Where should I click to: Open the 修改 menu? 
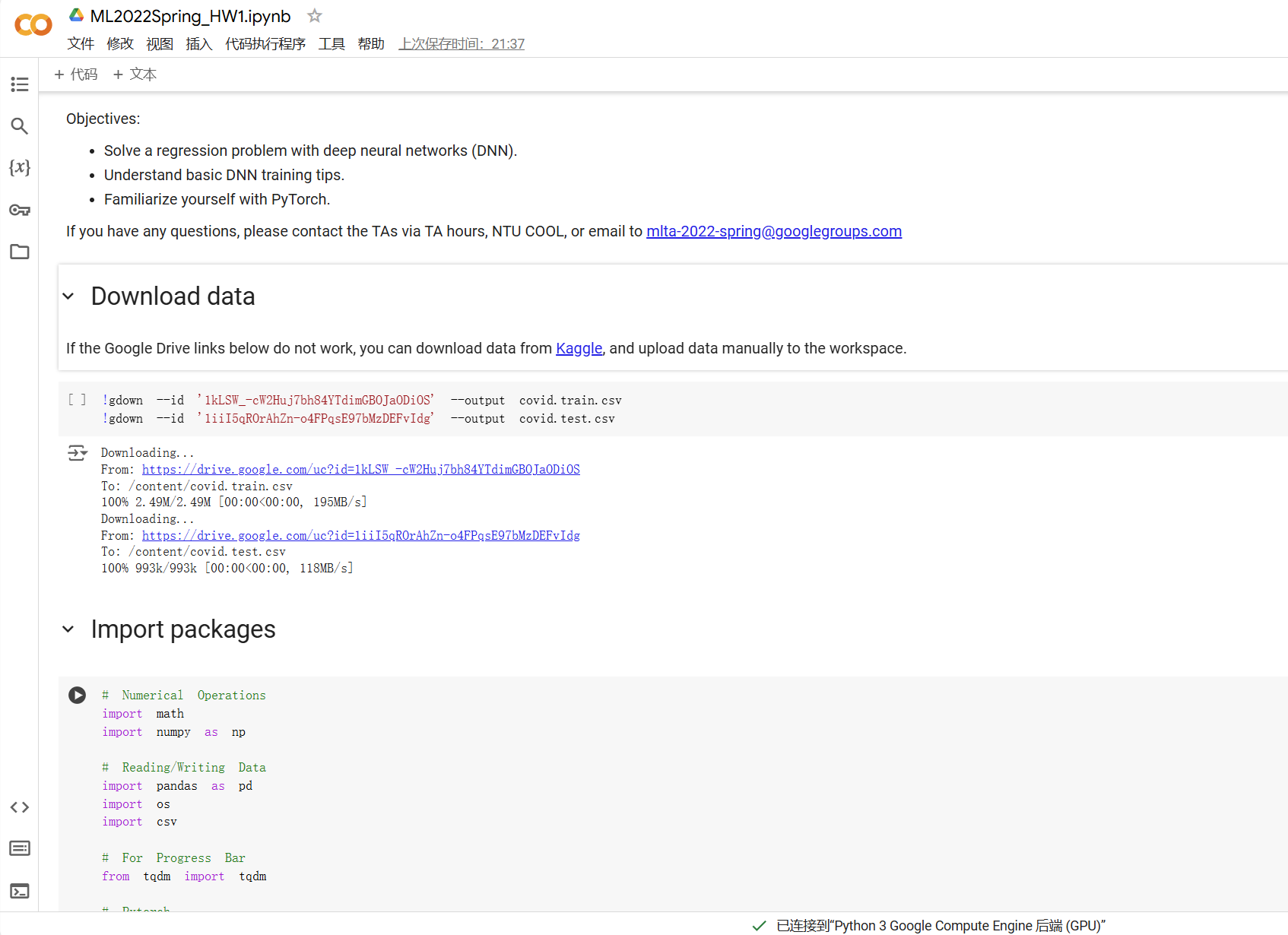coord(120,44)
